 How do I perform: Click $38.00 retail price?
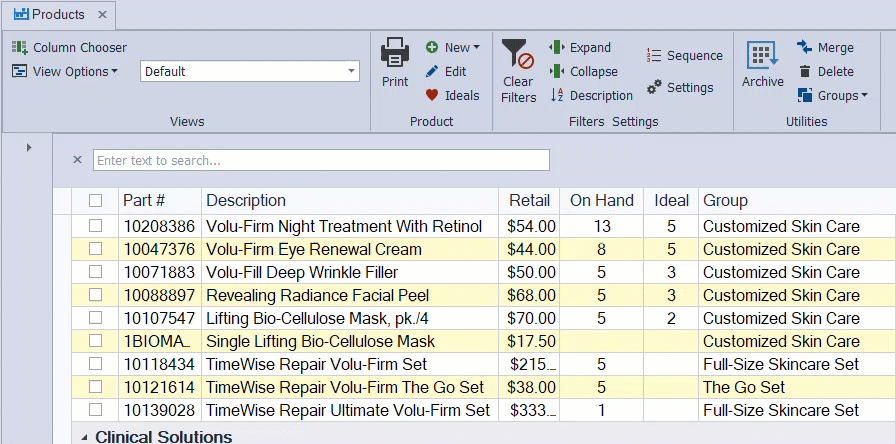(531, 387)
